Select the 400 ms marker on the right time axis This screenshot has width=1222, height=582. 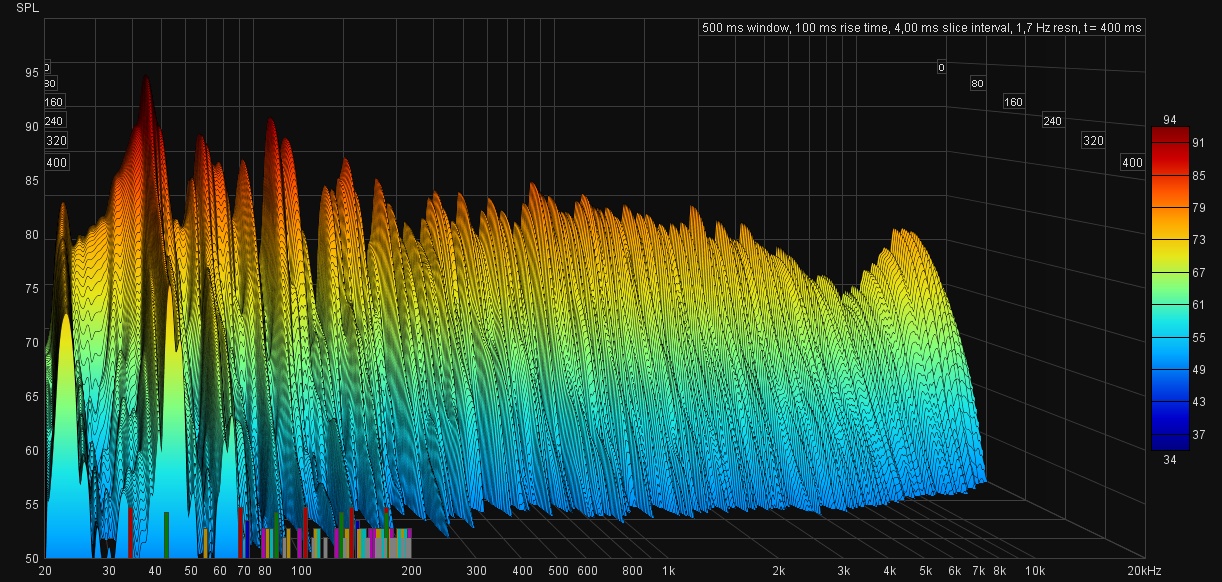tap(1132, 163)
